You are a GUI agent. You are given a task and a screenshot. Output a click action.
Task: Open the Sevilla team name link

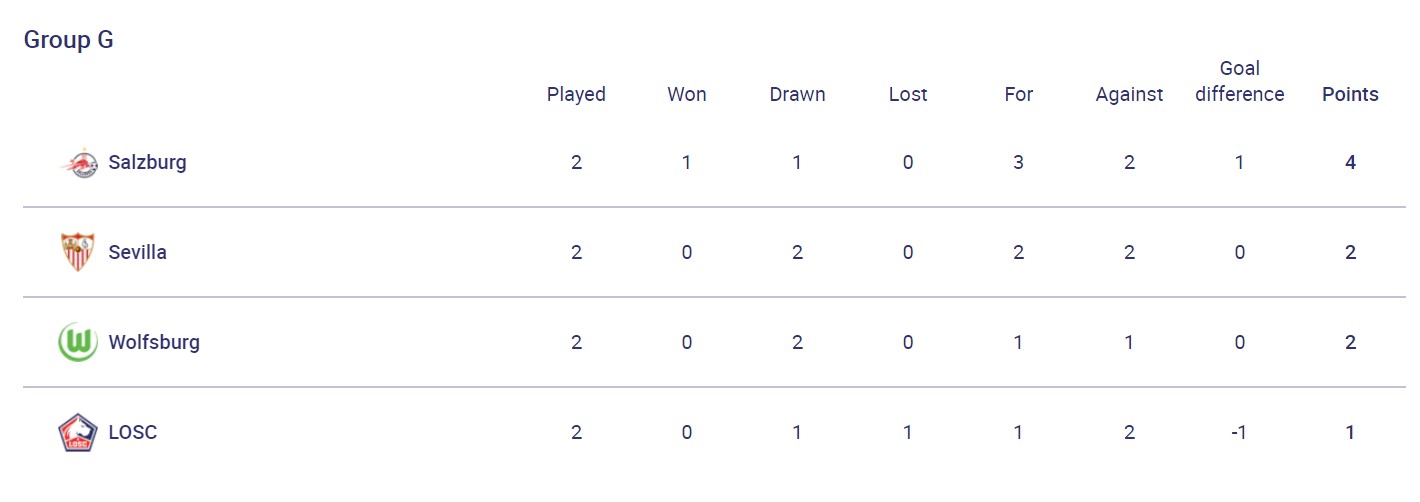pyautogui.click(x=137, y=252)
